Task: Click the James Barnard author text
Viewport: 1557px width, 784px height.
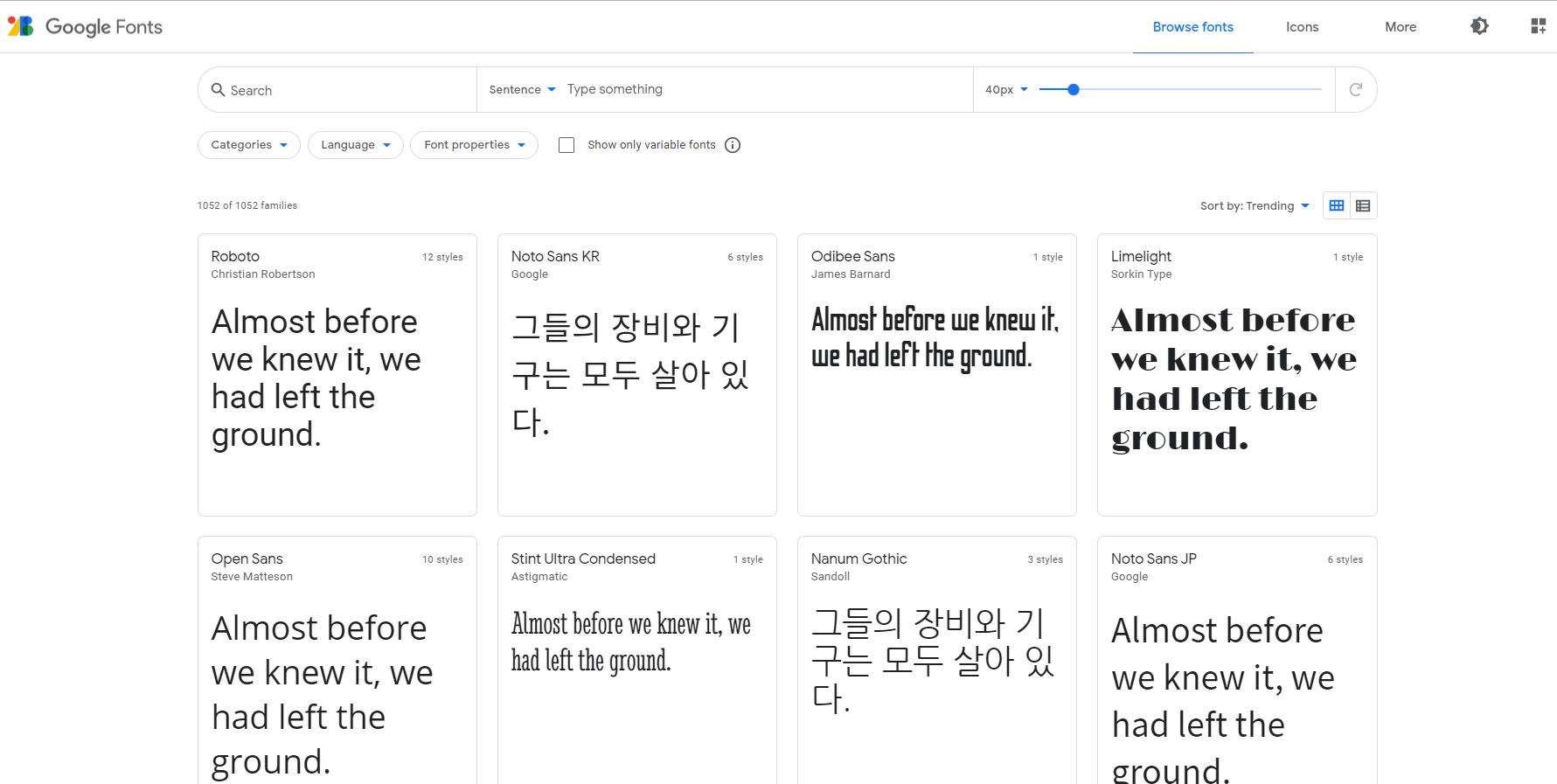Action: (x=851, y=274)
